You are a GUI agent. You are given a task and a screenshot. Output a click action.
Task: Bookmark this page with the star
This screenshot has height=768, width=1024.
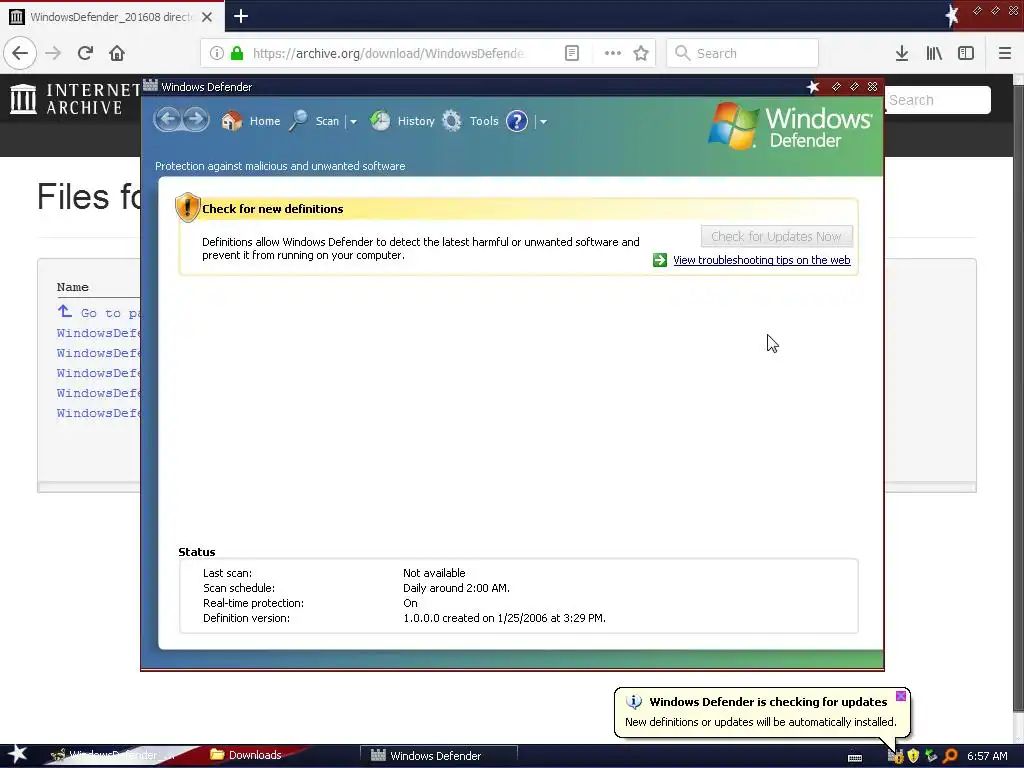pyautogui.click(x=641, y=53)
